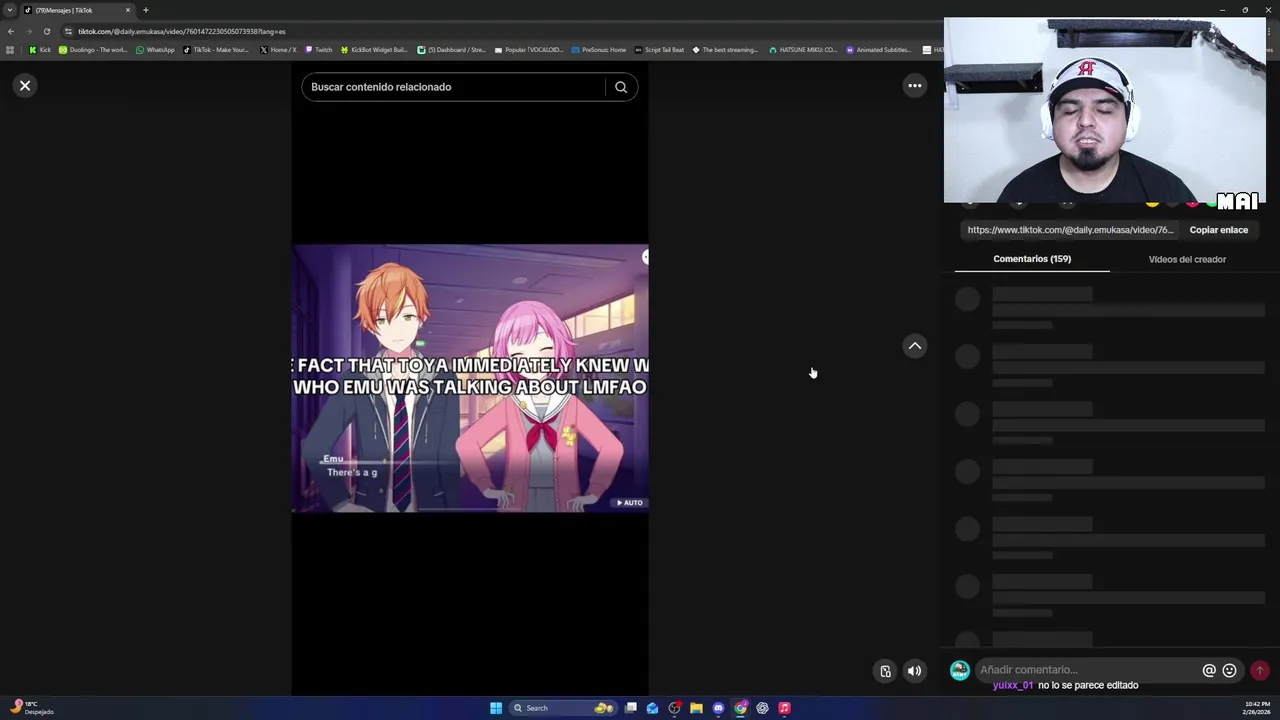Open the 'TikTok - Make Your...' bookmark

coord(216,49)
